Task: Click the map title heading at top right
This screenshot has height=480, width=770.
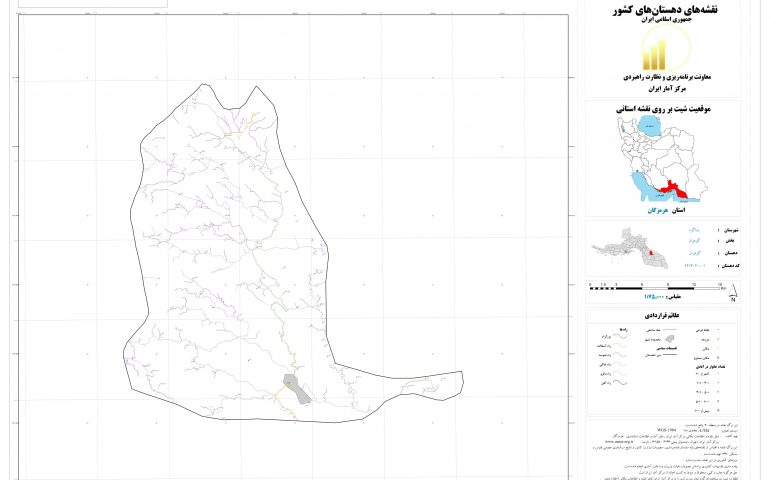Action: (x=661, y=10)
